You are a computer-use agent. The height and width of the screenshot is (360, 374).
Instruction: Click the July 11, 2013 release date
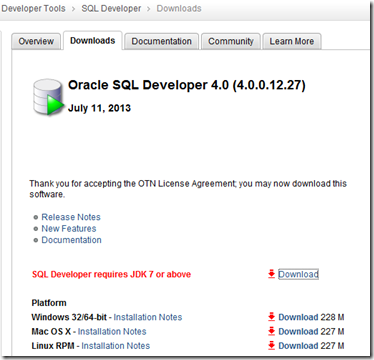(99, 108)
